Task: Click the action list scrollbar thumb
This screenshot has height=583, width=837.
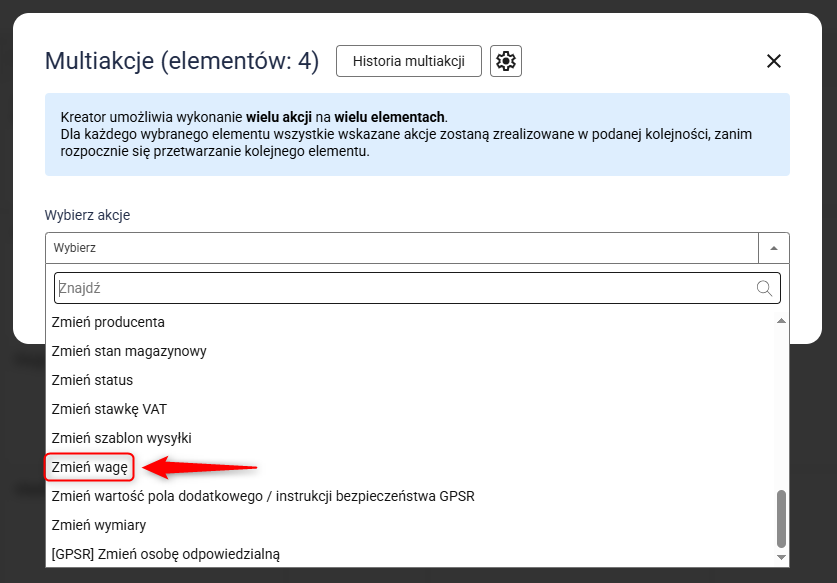Action: (781, 516)
